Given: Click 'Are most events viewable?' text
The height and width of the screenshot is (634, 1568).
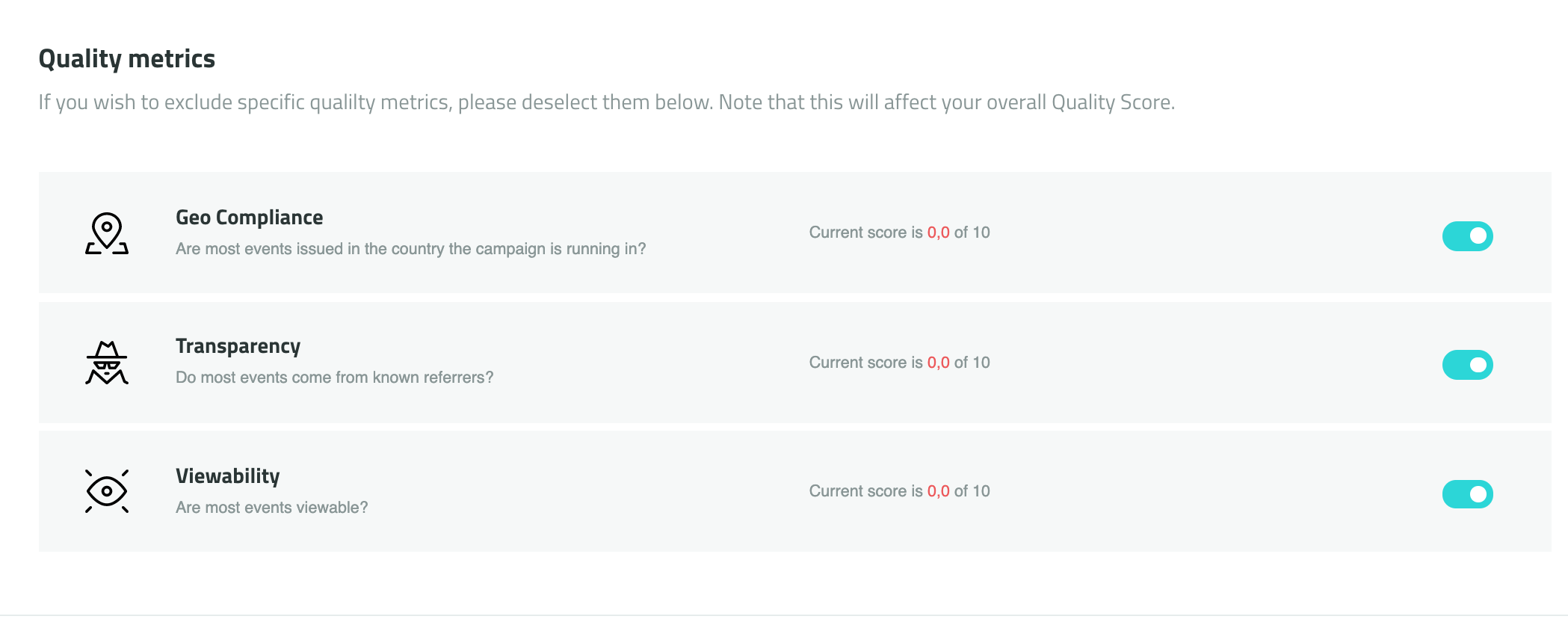Looking at the screenshot, I should (x=272, y=508).
